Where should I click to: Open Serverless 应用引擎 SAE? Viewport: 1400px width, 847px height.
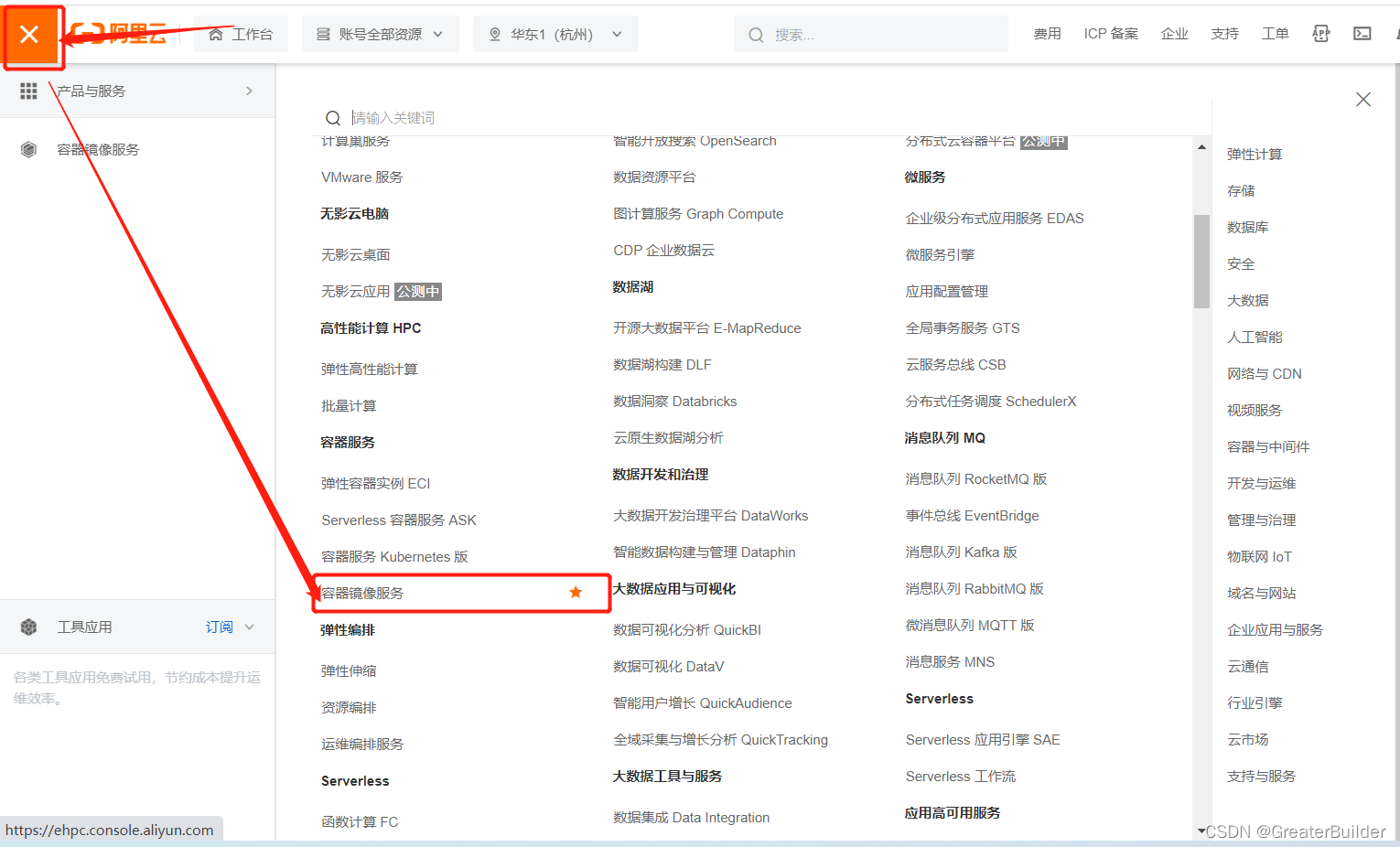click(983, 739)
